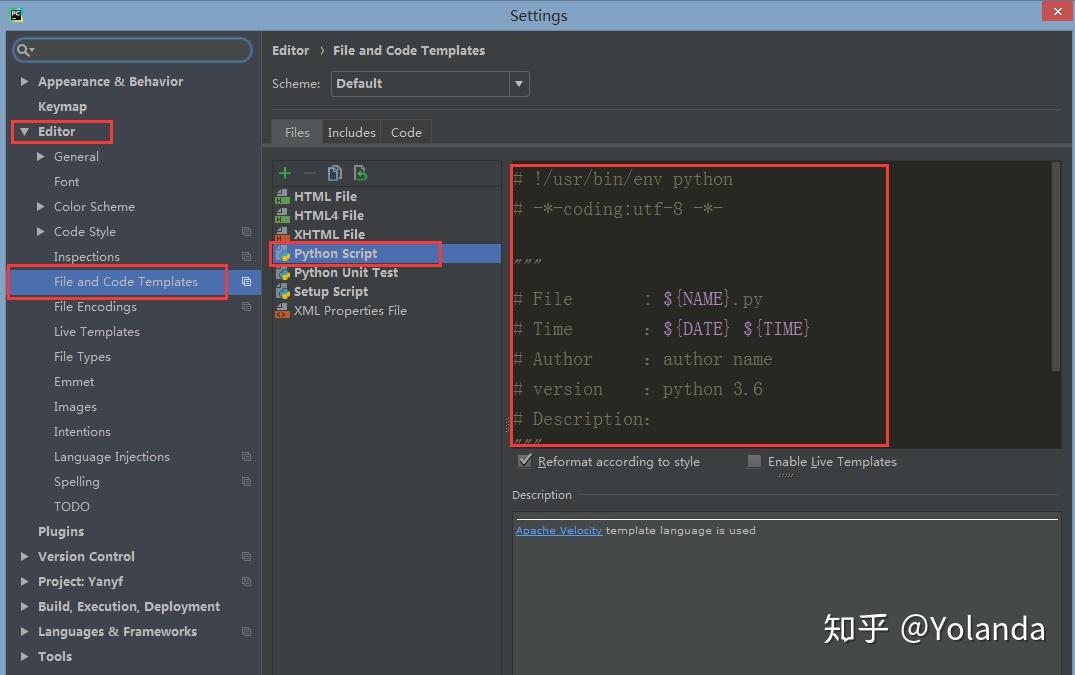
Task: Click the settings search field
Action: [x=132, y=48]
